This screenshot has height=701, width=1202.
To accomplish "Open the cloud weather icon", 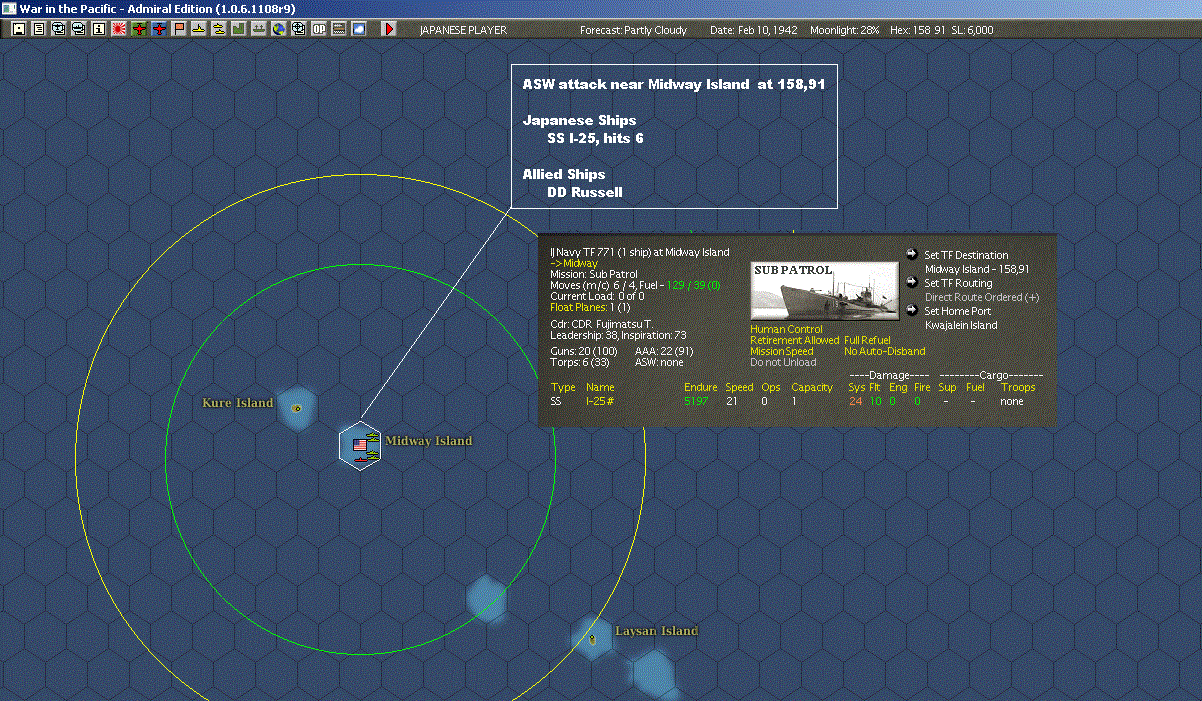I will [x=359, y=29].
